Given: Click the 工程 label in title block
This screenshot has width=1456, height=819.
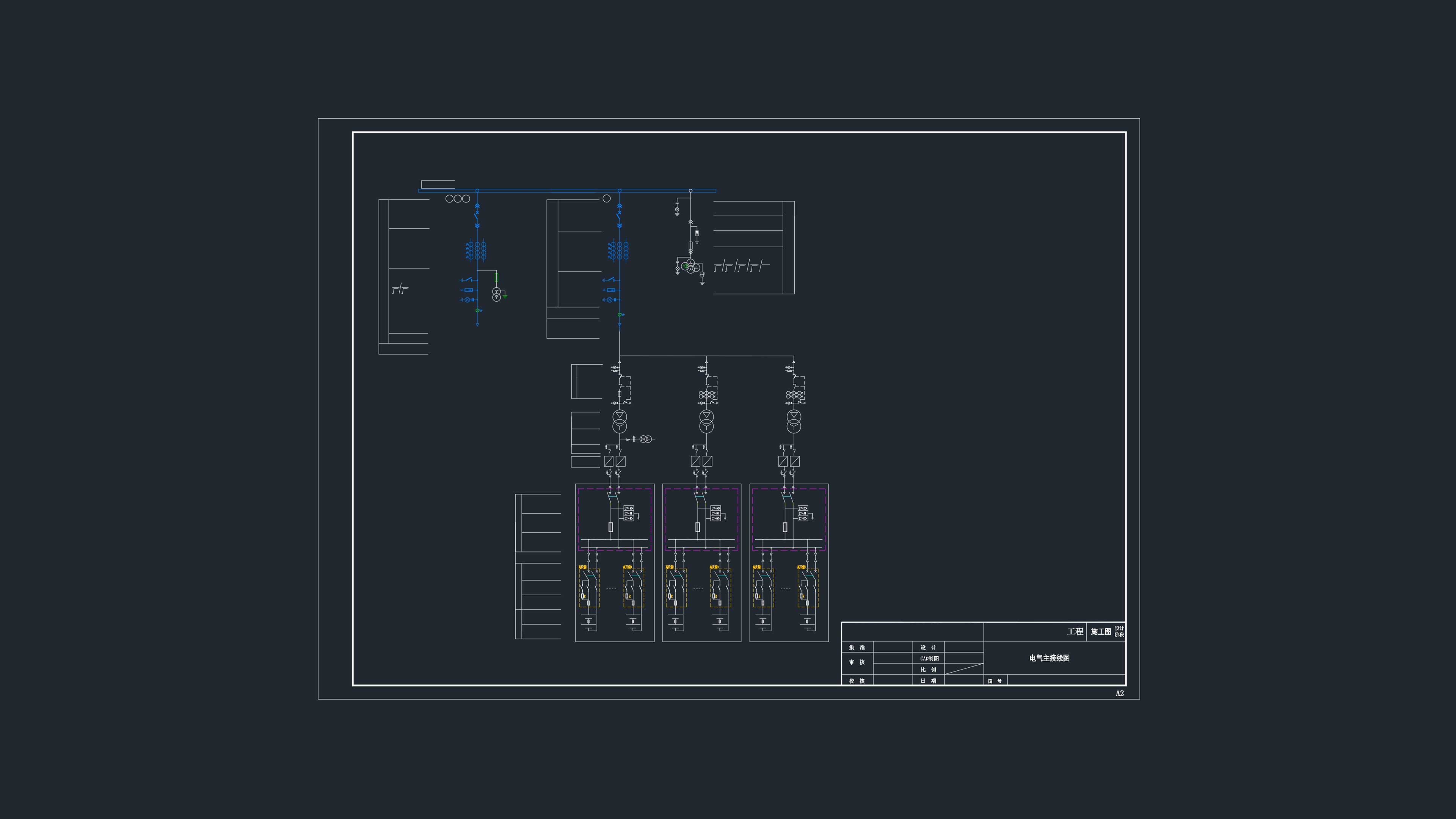Looking at the screenshot, I should click(1075, 631).
